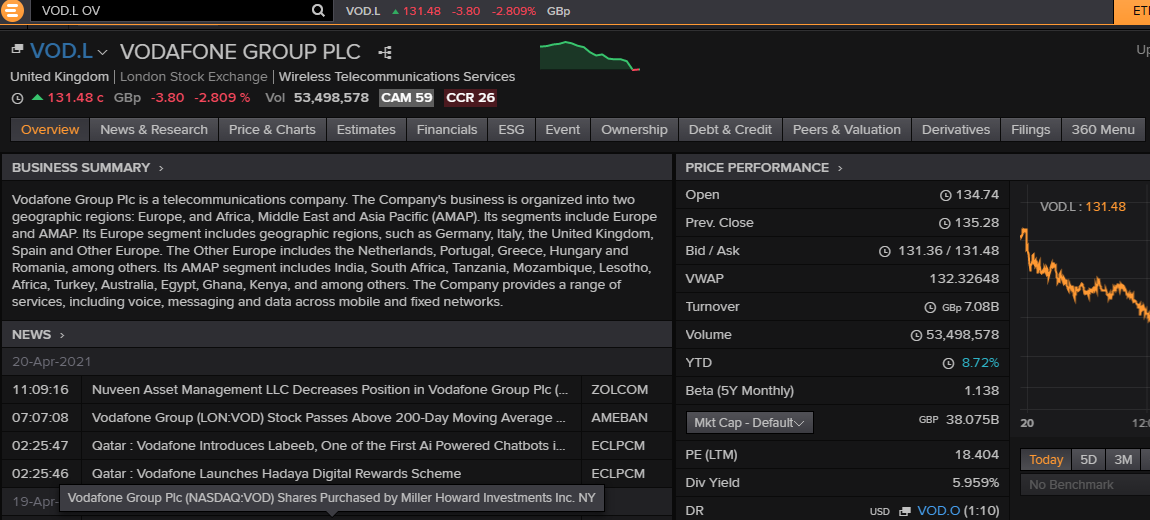
Task: Open the Mkt Cap - Default dropdown
Action: pos(749,423)
